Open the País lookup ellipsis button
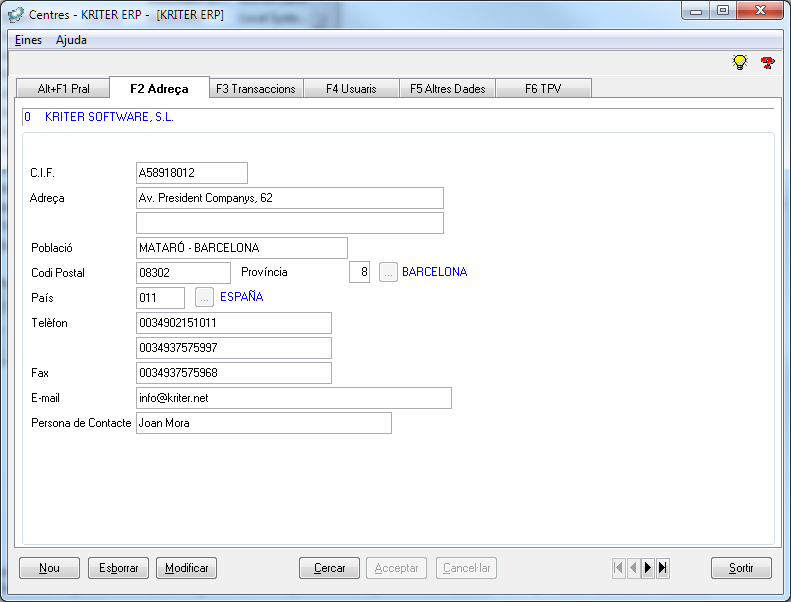This screenshot has height=602, width=791. pyautogui.click(x=204, y=298)
